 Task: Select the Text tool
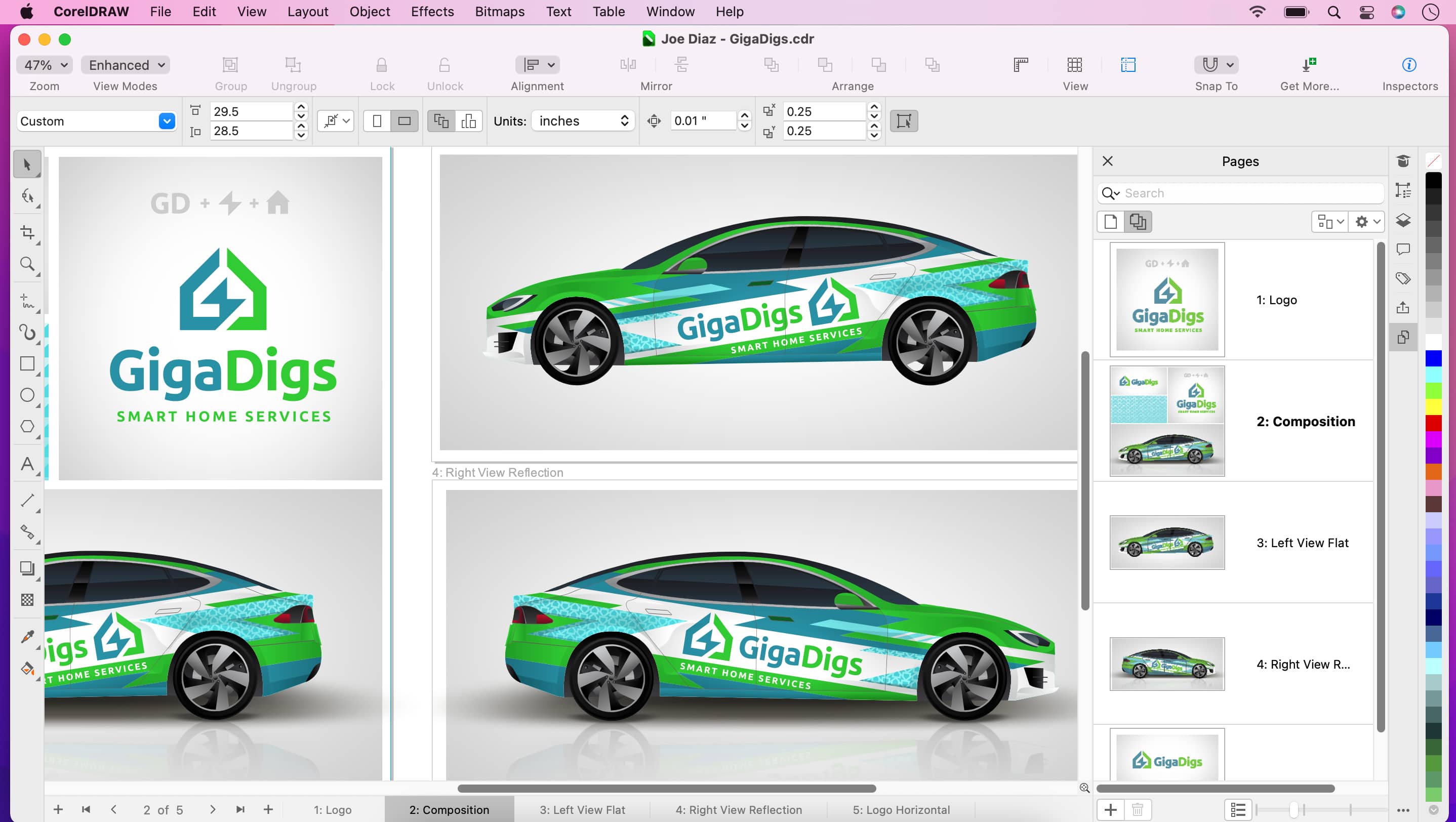(27, 464)
